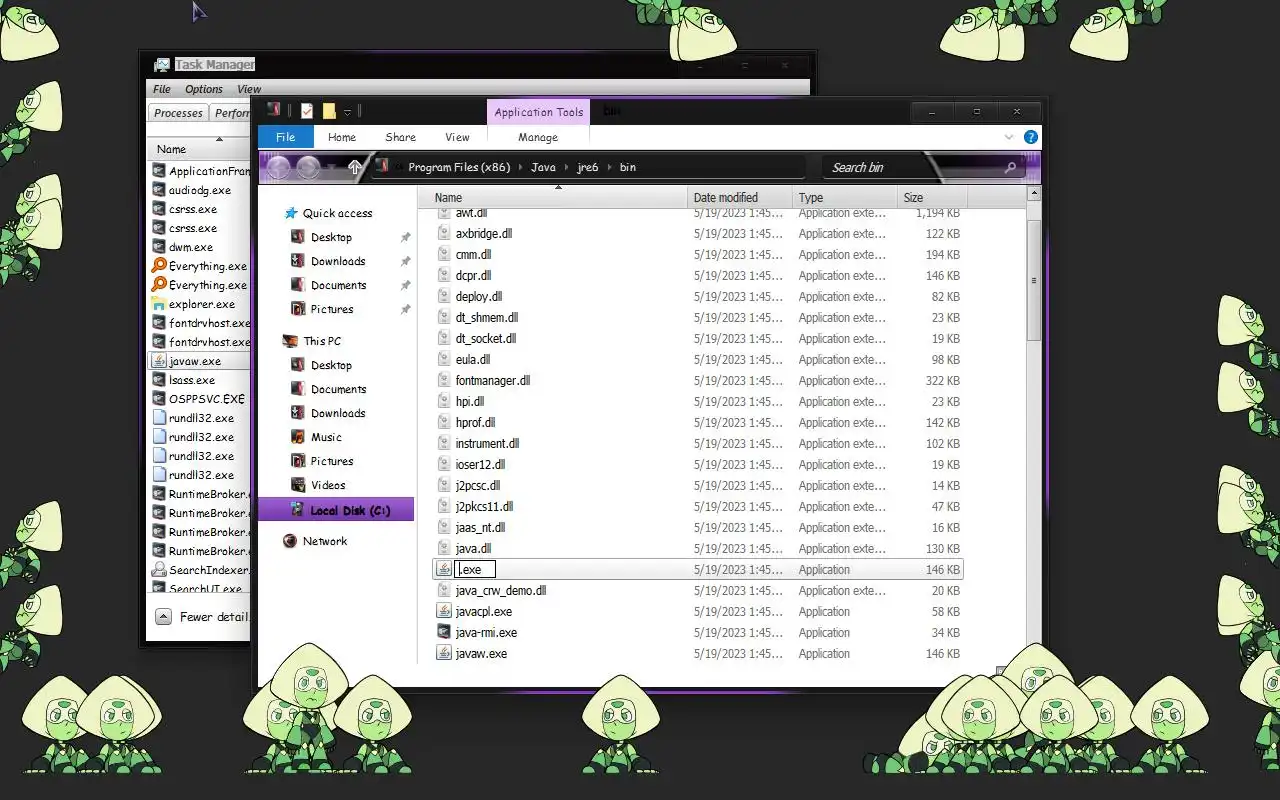Click the file list vertical scrollbar
The image size is (1280, 800).
point(1034,280)
